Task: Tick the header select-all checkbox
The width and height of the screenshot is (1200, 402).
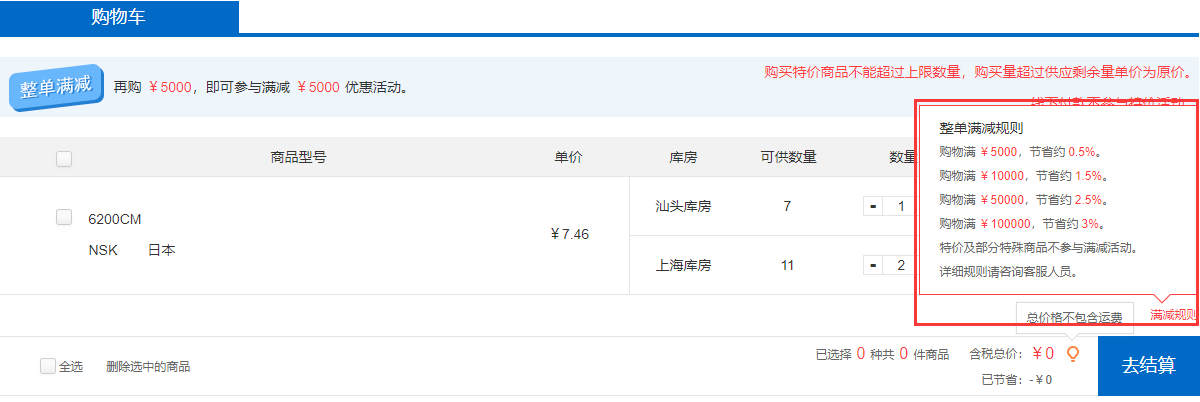Action: click(x=64, y=158)
